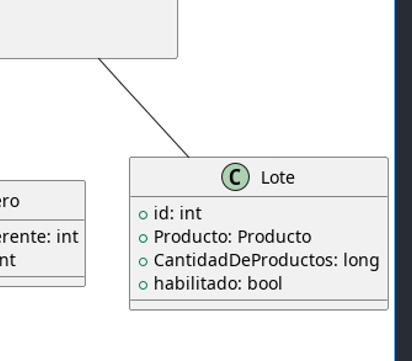Viewport: 412px width, 361px height.
Task: Click the public circle next to Producto: Producto
Action: 143,238
